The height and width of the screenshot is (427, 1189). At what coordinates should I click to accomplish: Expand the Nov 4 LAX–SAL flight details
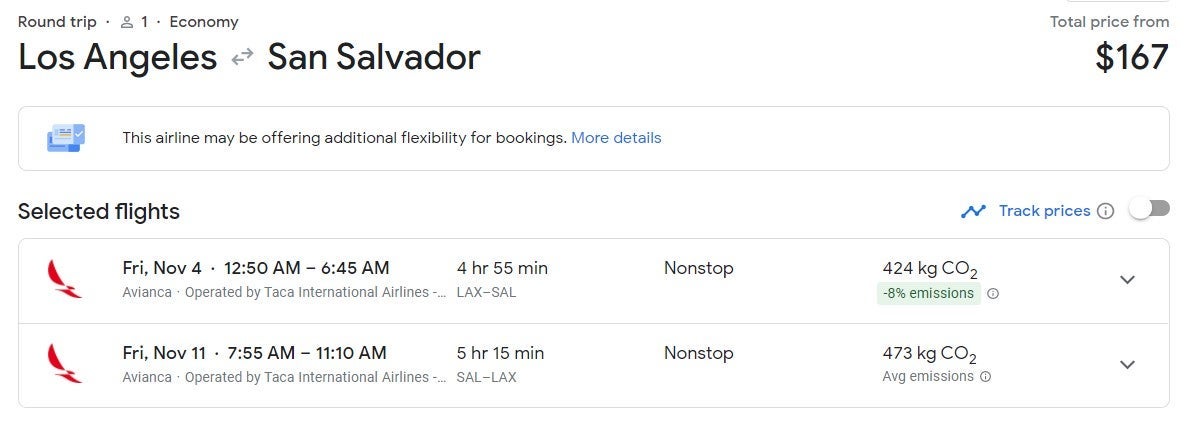[x=1127, y=280]
